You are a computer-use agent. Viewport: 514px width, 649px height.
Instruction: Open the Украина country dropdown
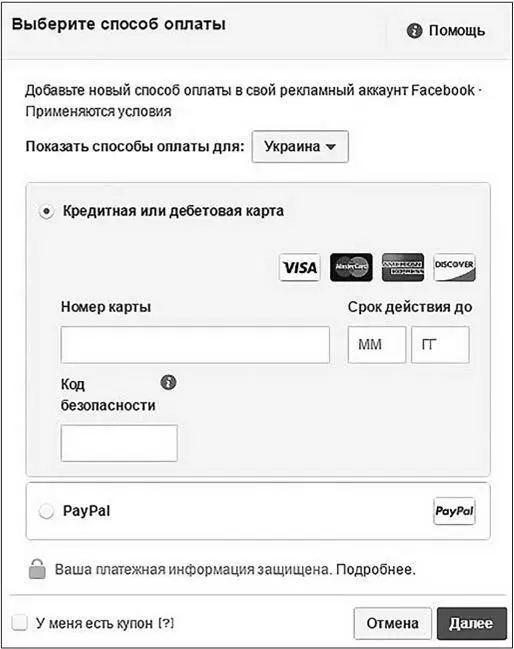[x=300, y=147]
